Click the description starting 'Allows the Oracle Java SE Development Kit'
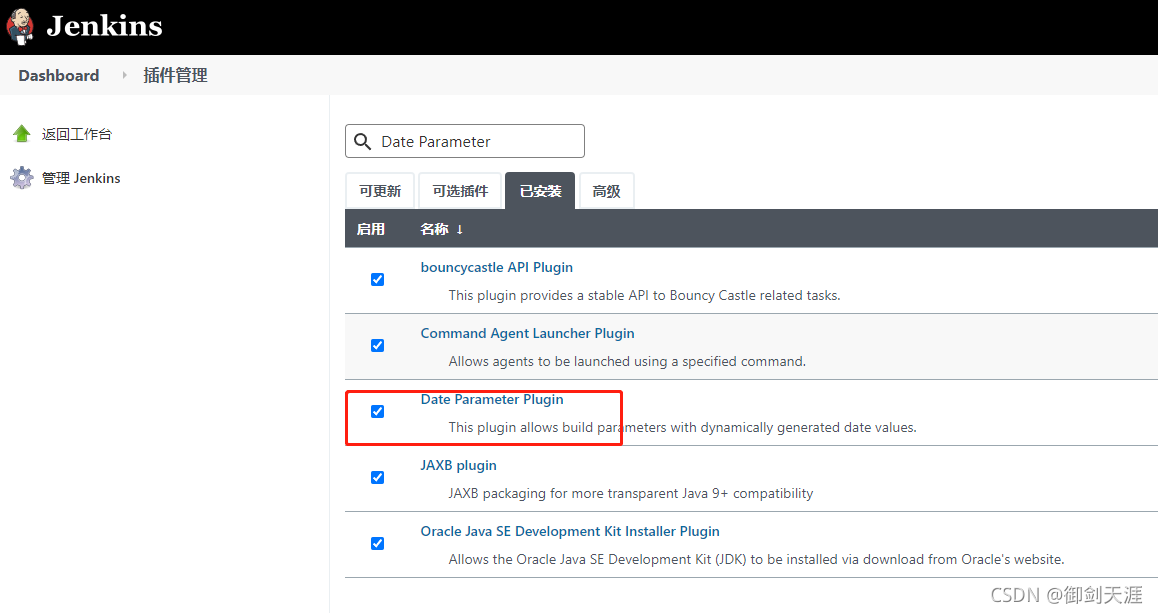Image resolution: width=1158 pixels, height=613 pixels. (756, 559)
